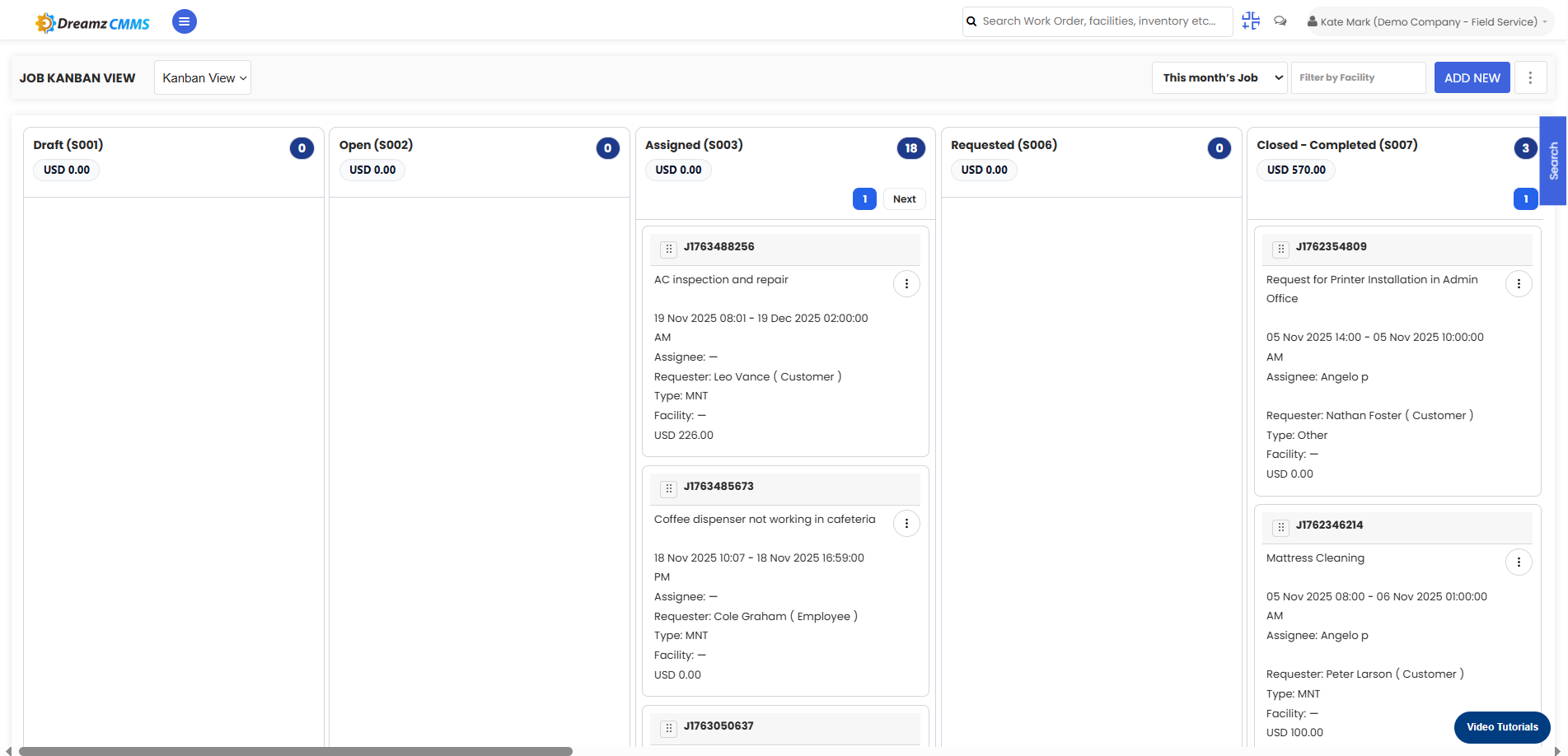Open the vertical Search side tab

[x=1553, y=161]
